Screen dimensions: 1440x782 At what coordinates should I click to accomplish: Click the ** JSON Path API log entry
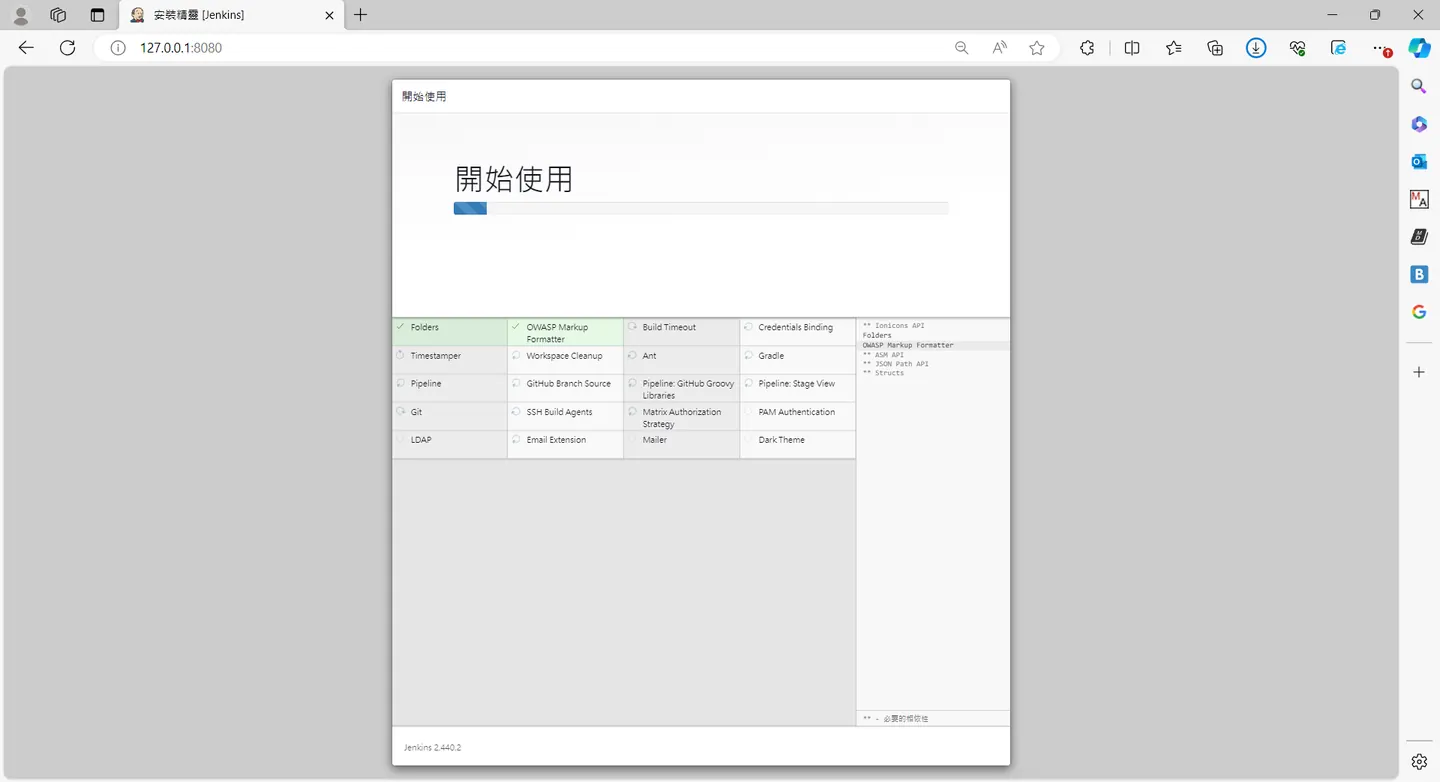pos(896,364)
